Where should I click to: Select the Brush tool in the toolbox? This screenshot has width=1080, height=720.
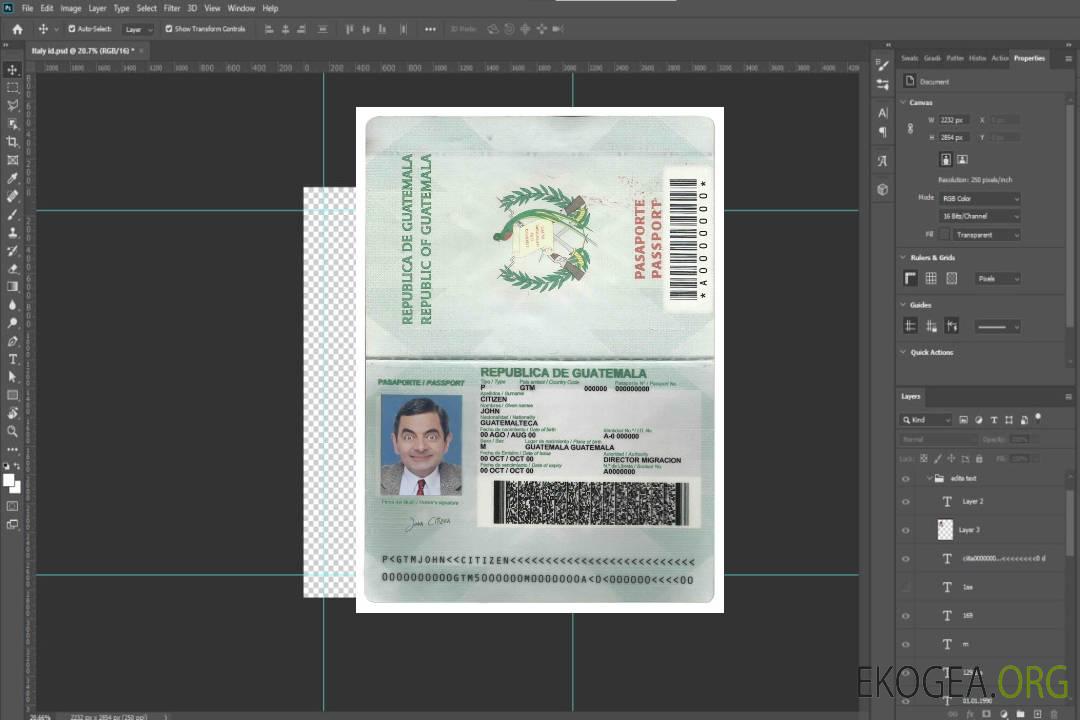click(12, 215)
